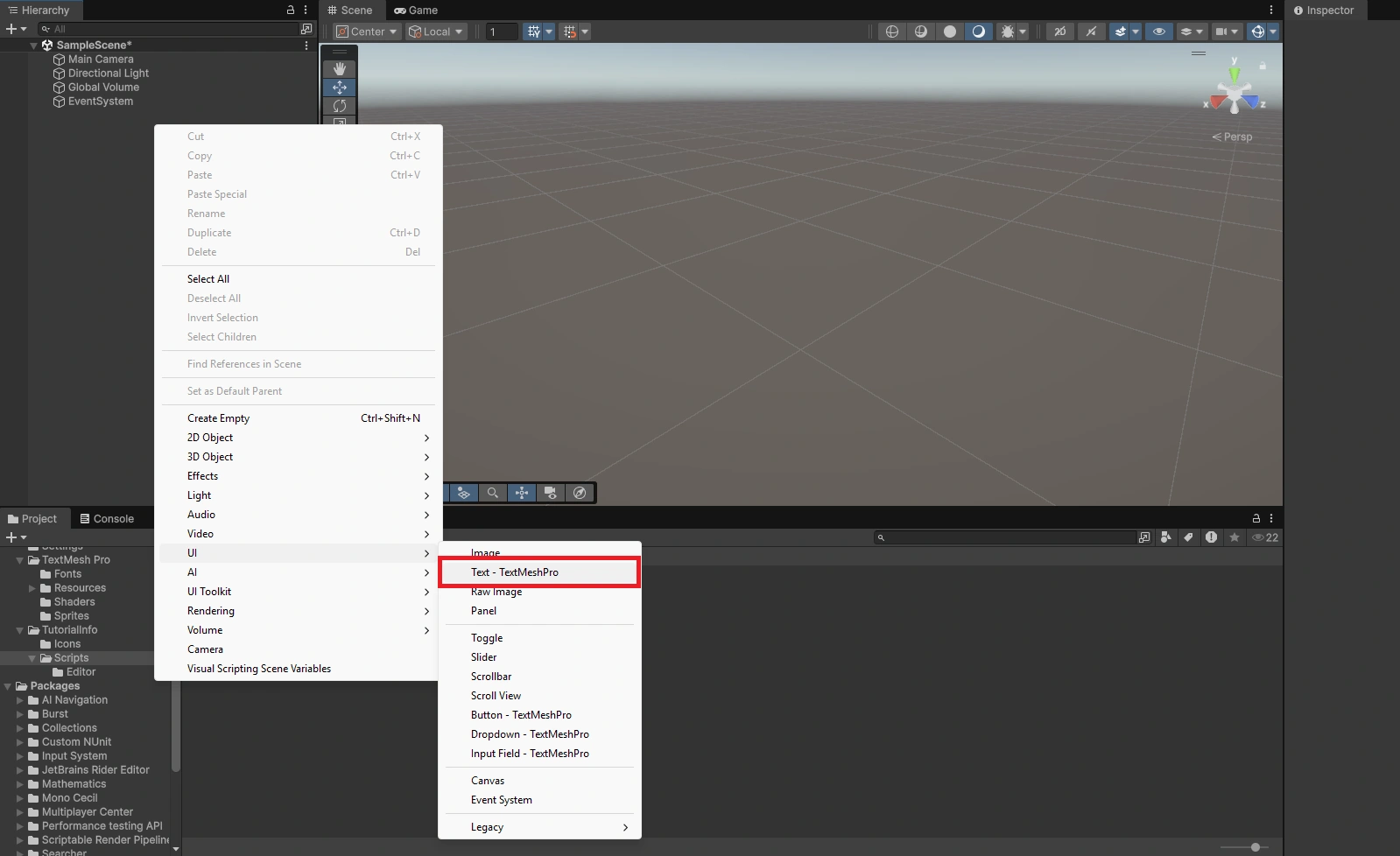
Task: Click the magnifier icon in scene overlay bar
Action: pyautogui.click(x=493, y=493)
